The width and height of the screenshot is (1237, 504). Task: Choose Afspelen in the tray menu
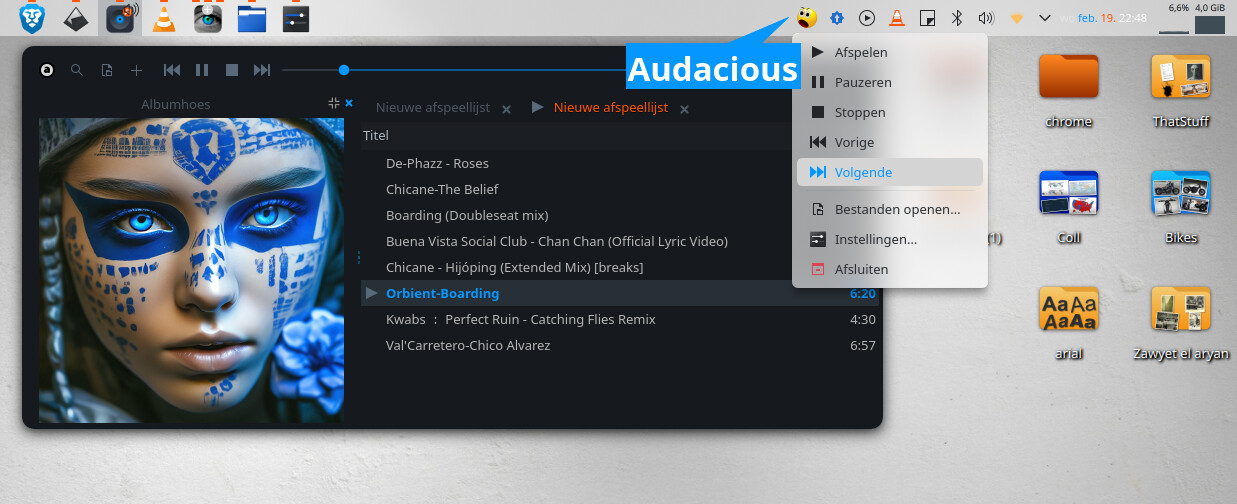890,52
